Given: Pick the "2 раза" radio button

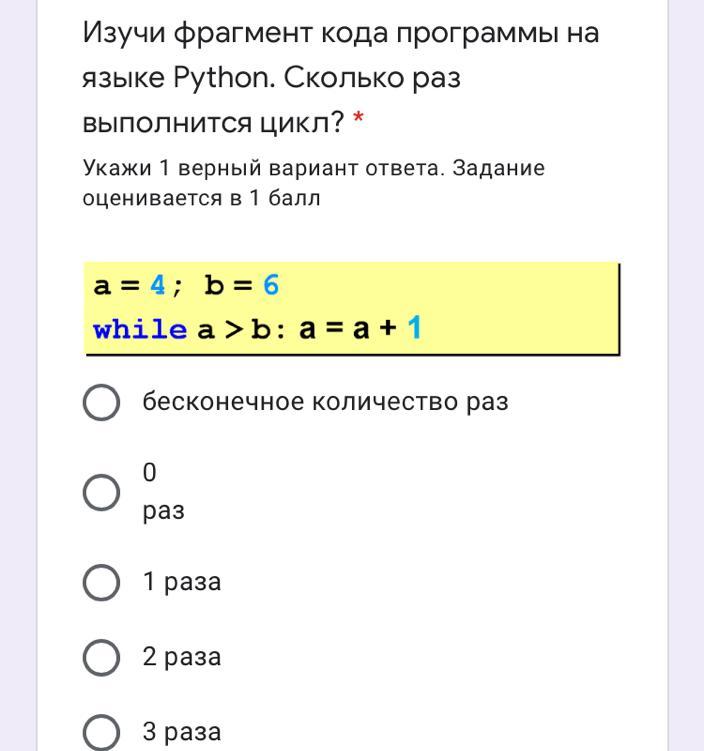Looking at the screenshot, I should pos(101,657).
